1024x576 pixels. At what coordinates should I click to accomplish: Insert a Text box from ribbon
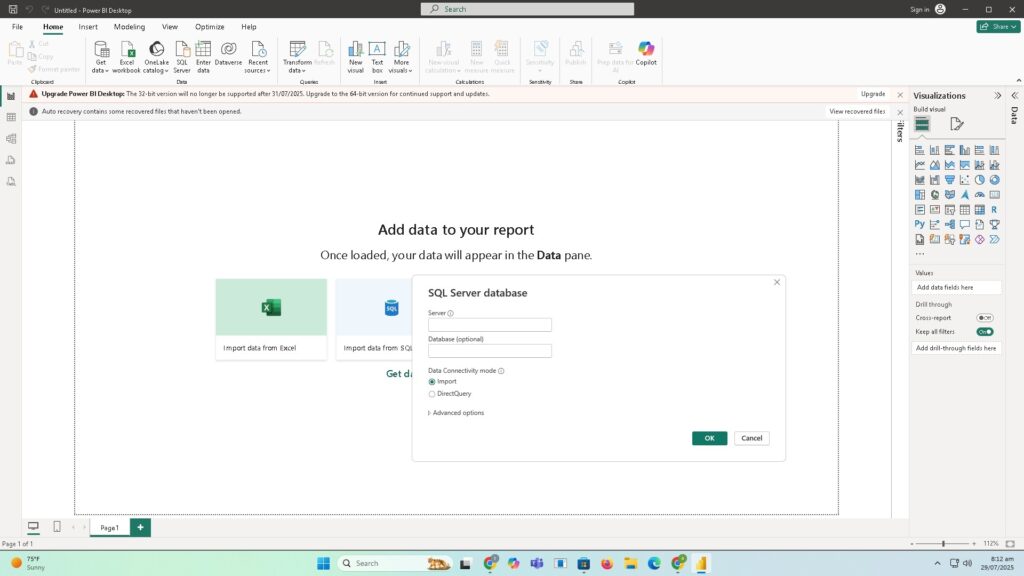coord(377,57)
